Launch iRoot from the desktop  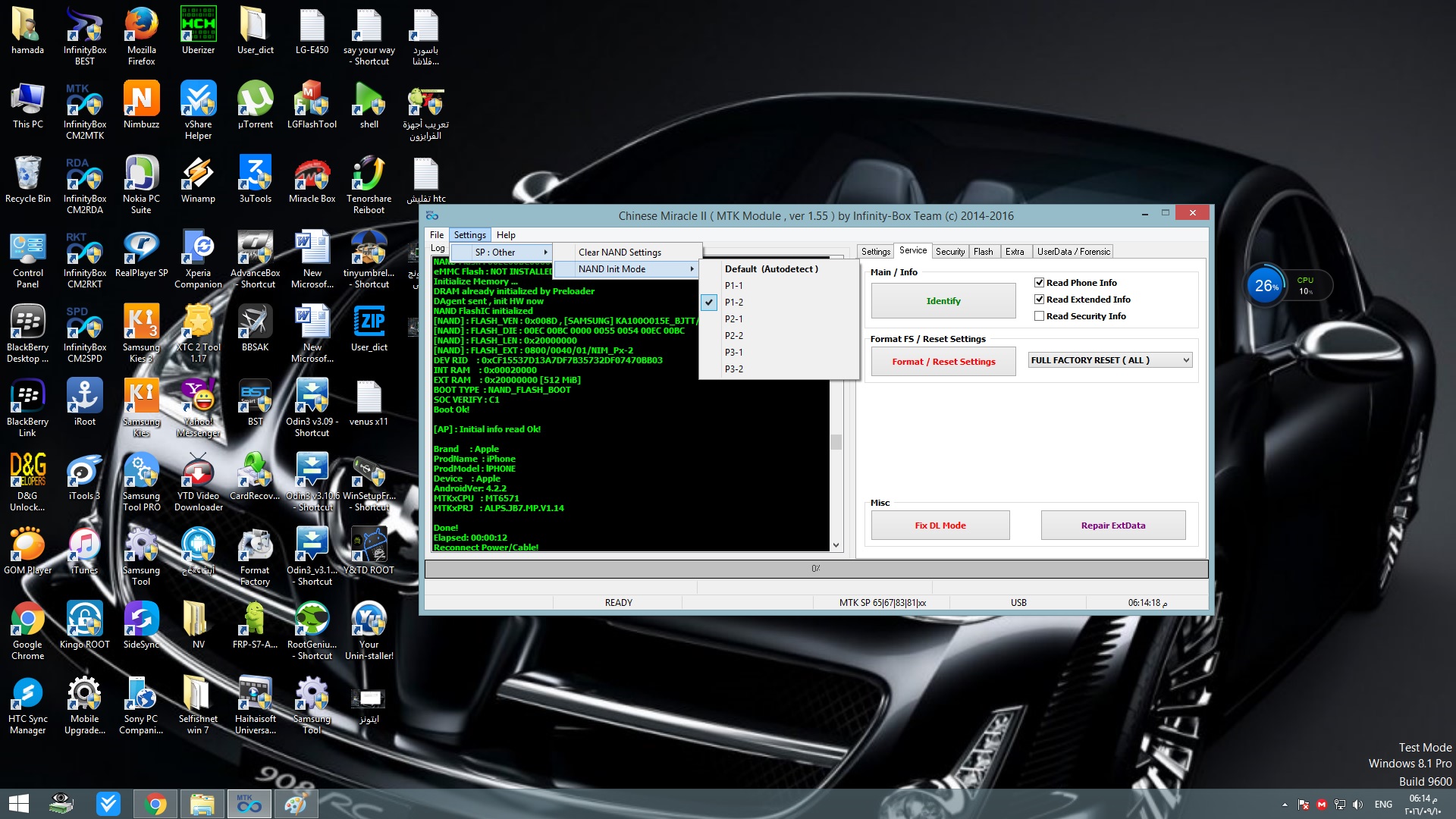[x=85, y=402]
